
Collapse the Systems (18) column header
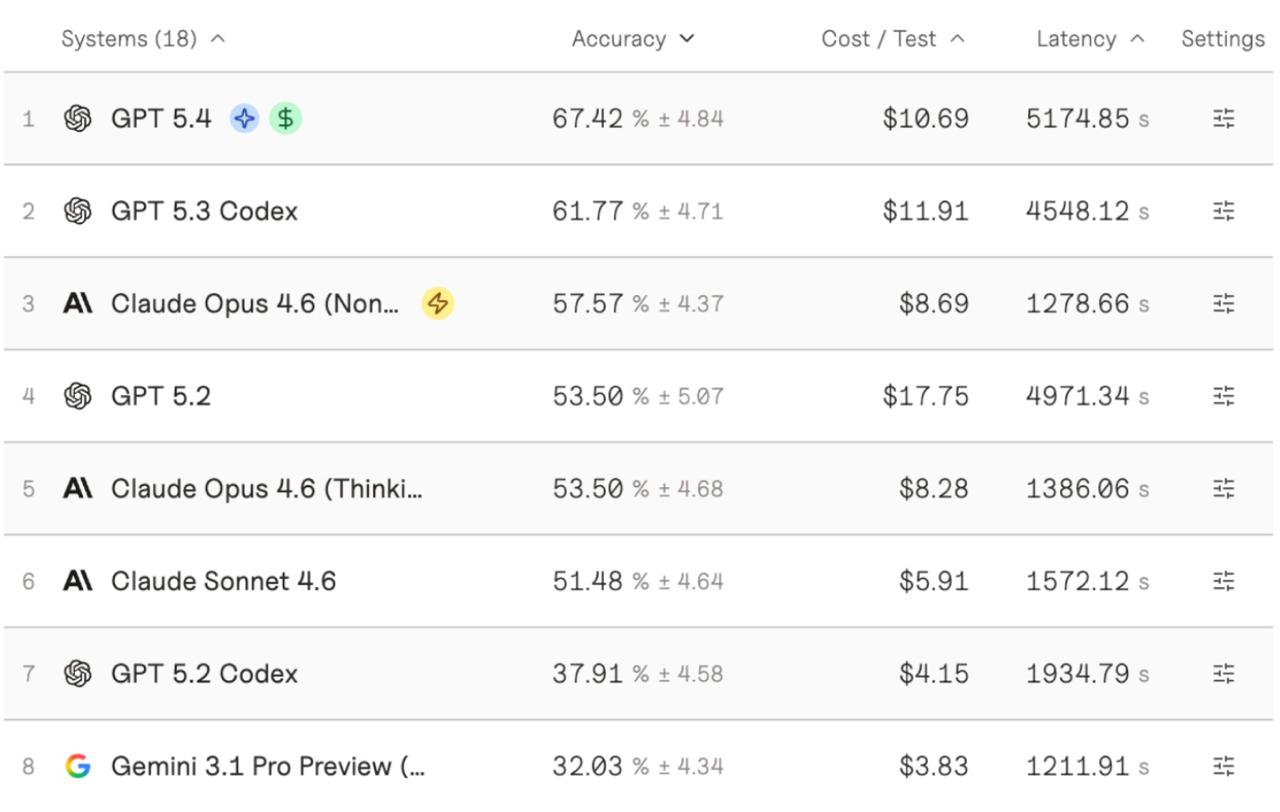tap(143, 39)
